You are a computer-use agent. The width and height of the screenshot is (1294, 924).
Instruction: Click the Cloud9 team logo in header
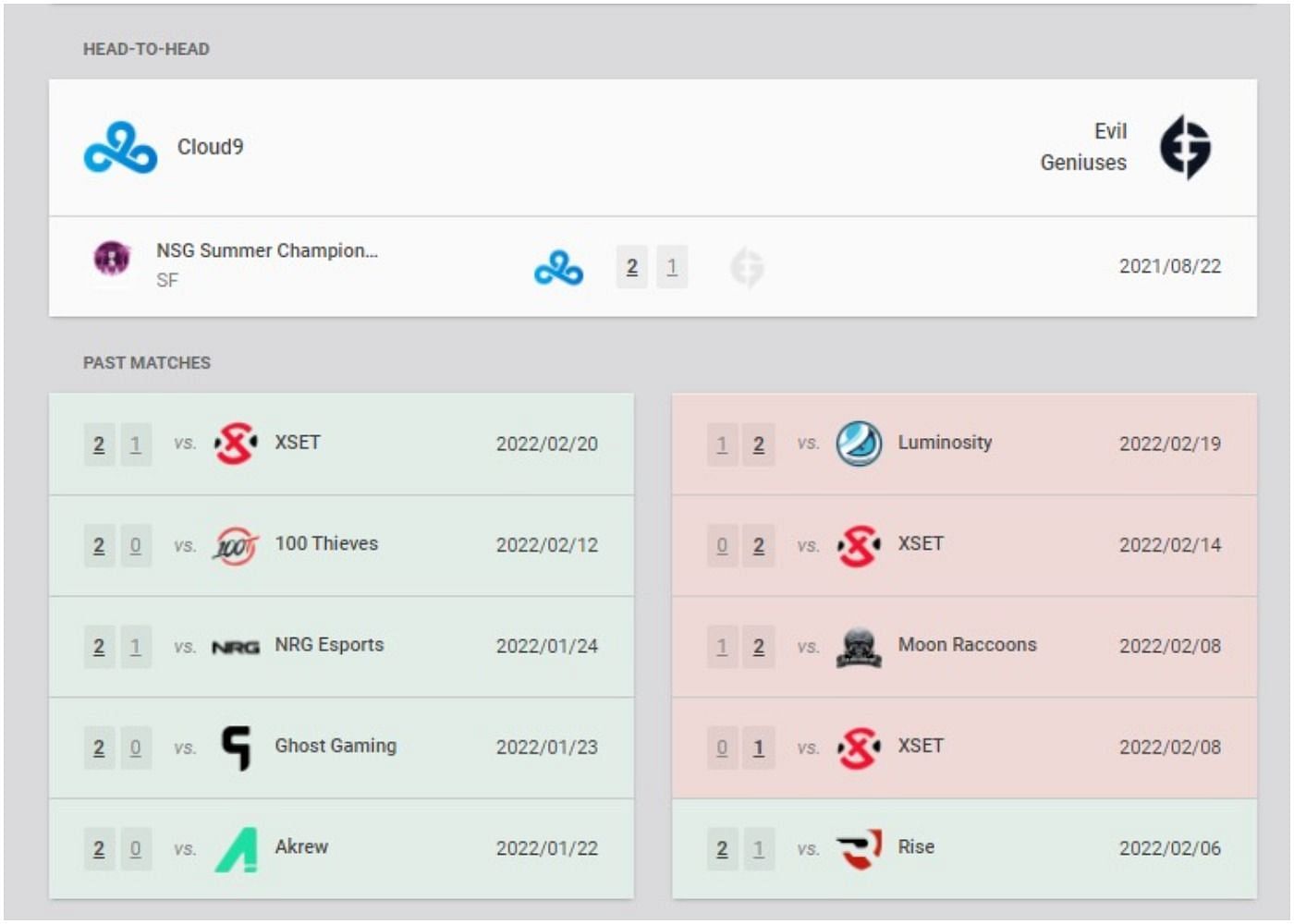[120, 148]
